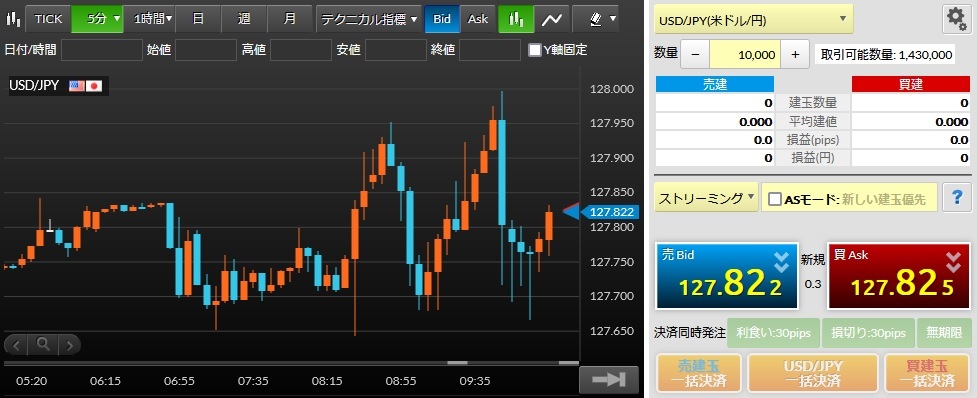Viewport: 977px width, 398px height.
Task: Jump to the latest candle with the arrow button
Action: (608, 379)
